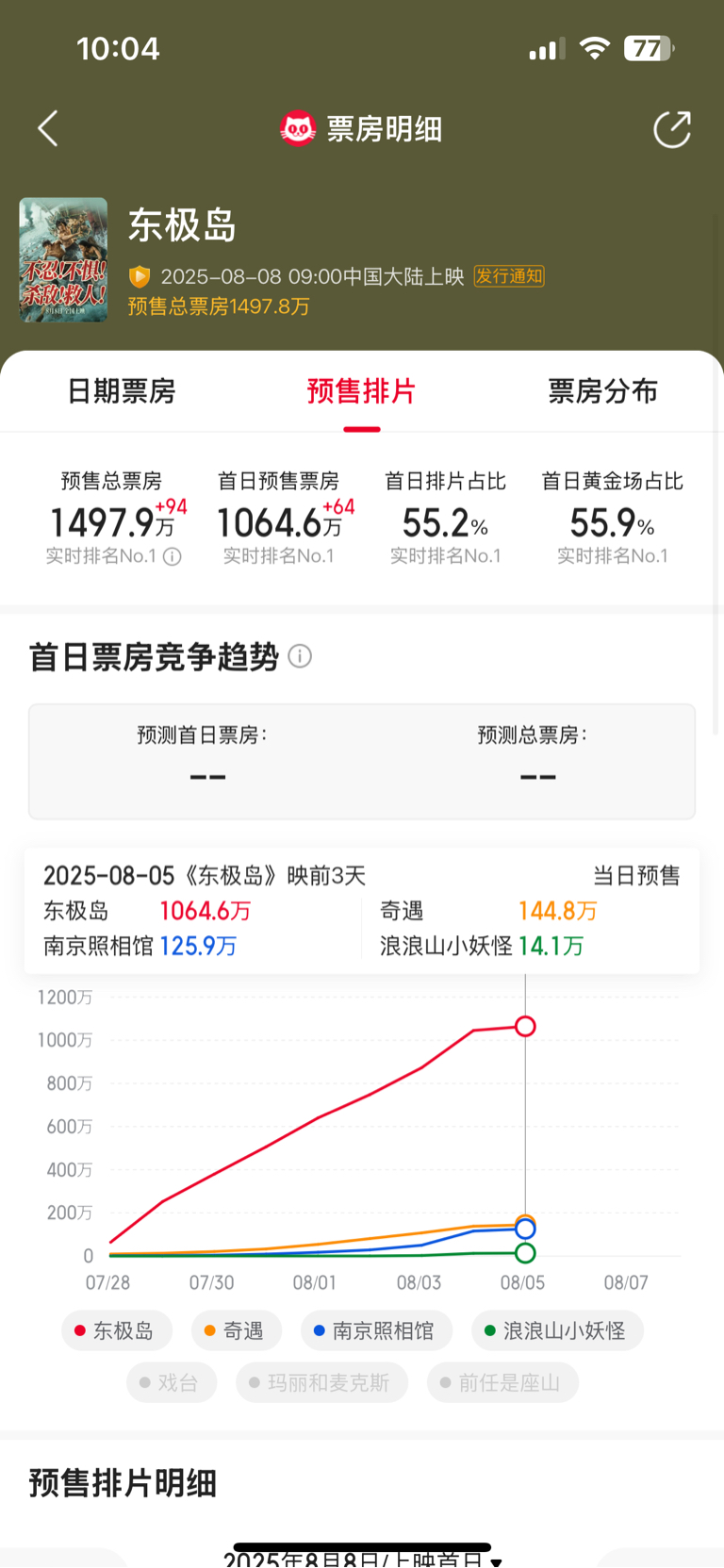Tap the 预测总票房 value
The width and height of the screenshot is (724, 1568).
[538, 778]
